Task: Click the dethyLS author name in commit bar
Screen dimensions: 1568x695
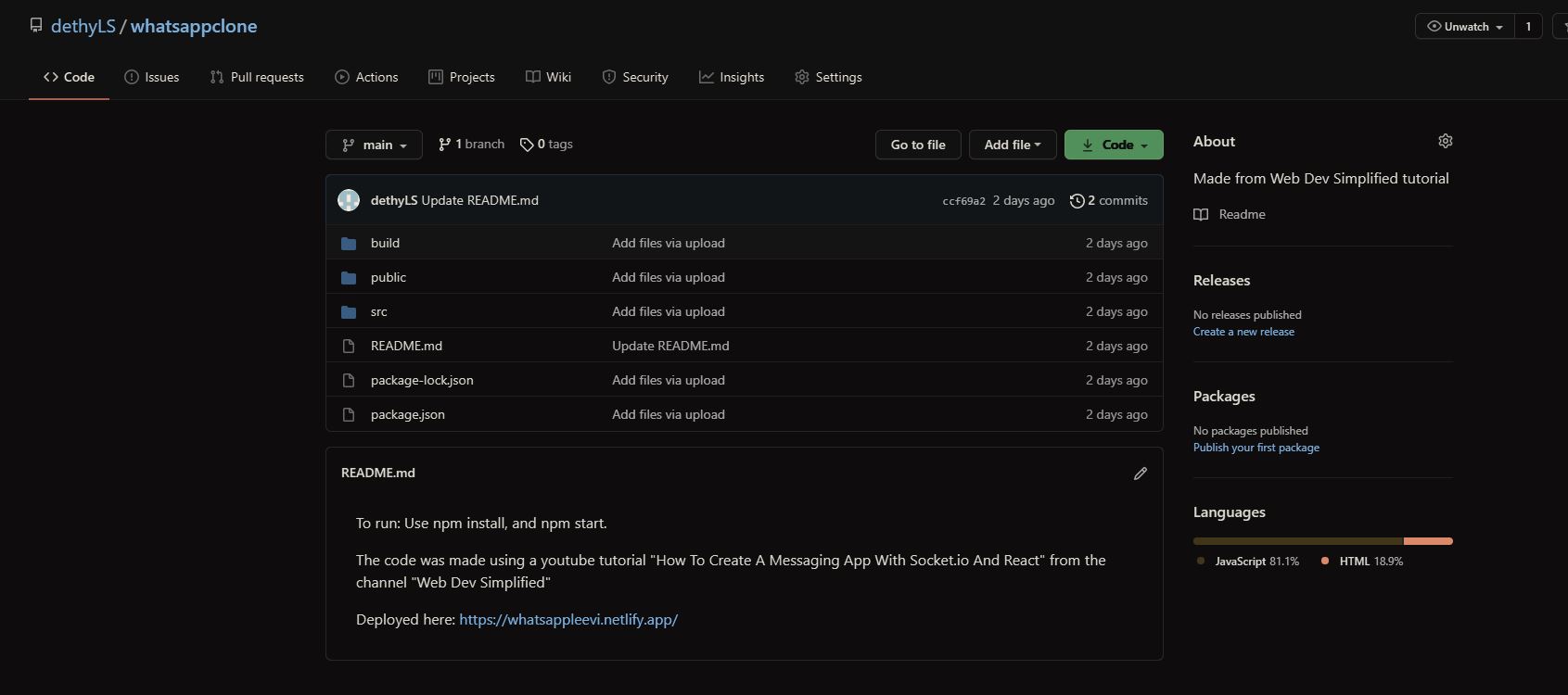Action: (394, 200)
